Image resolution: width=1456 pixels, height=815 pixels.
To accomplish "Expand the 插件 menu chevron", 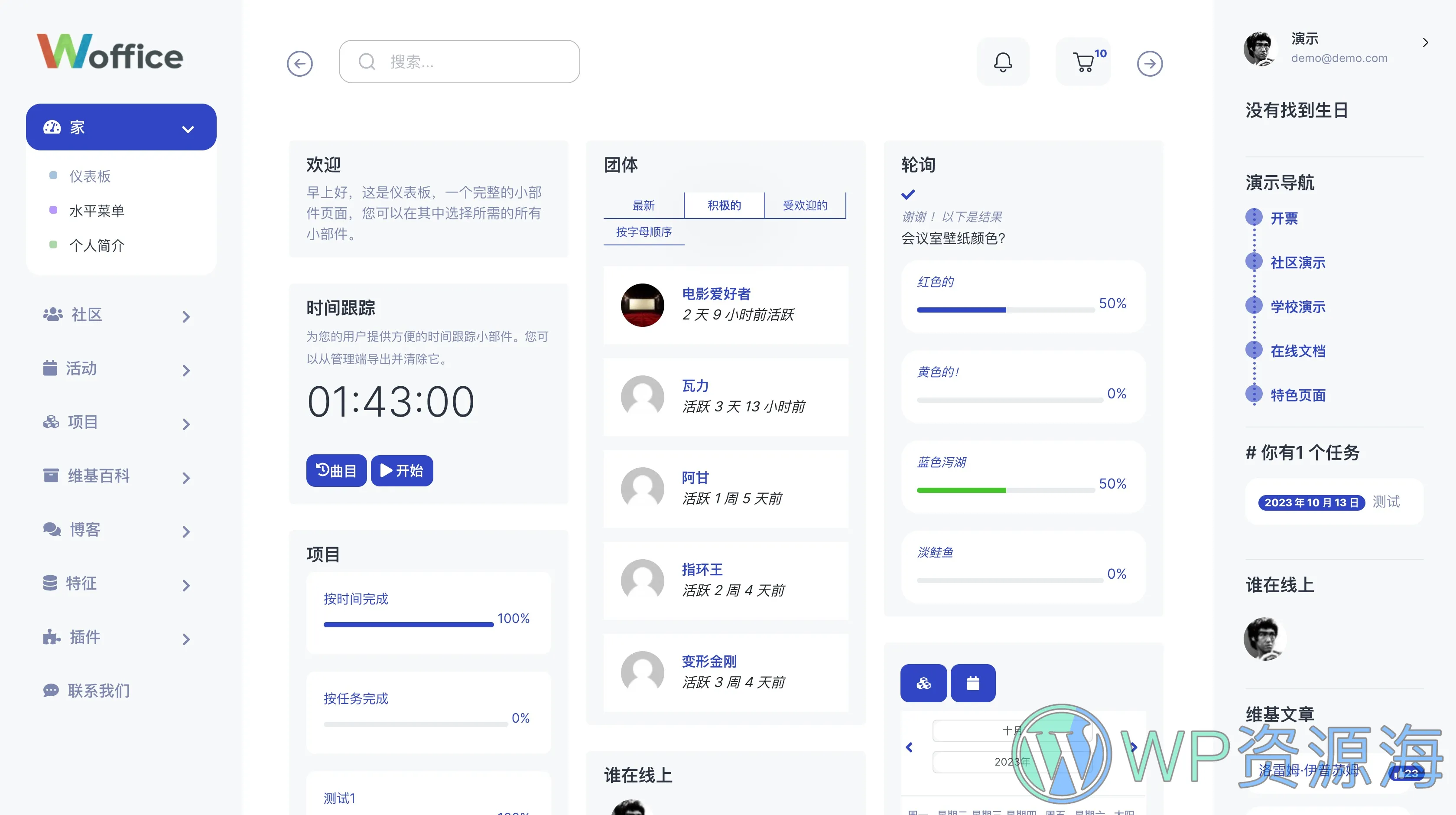I will pyautogui.click(x=186, y=639).
